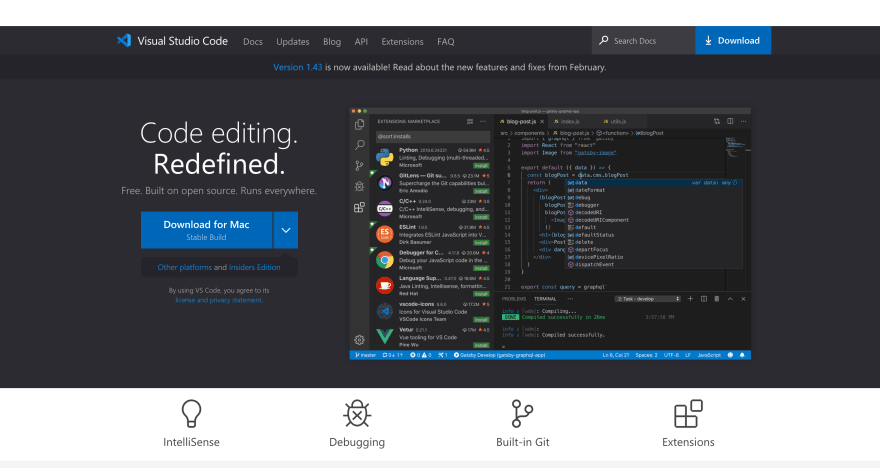Open the FAQ nav item
The width and height of the screenshot is (880, 468).
(x=446, y=42)
